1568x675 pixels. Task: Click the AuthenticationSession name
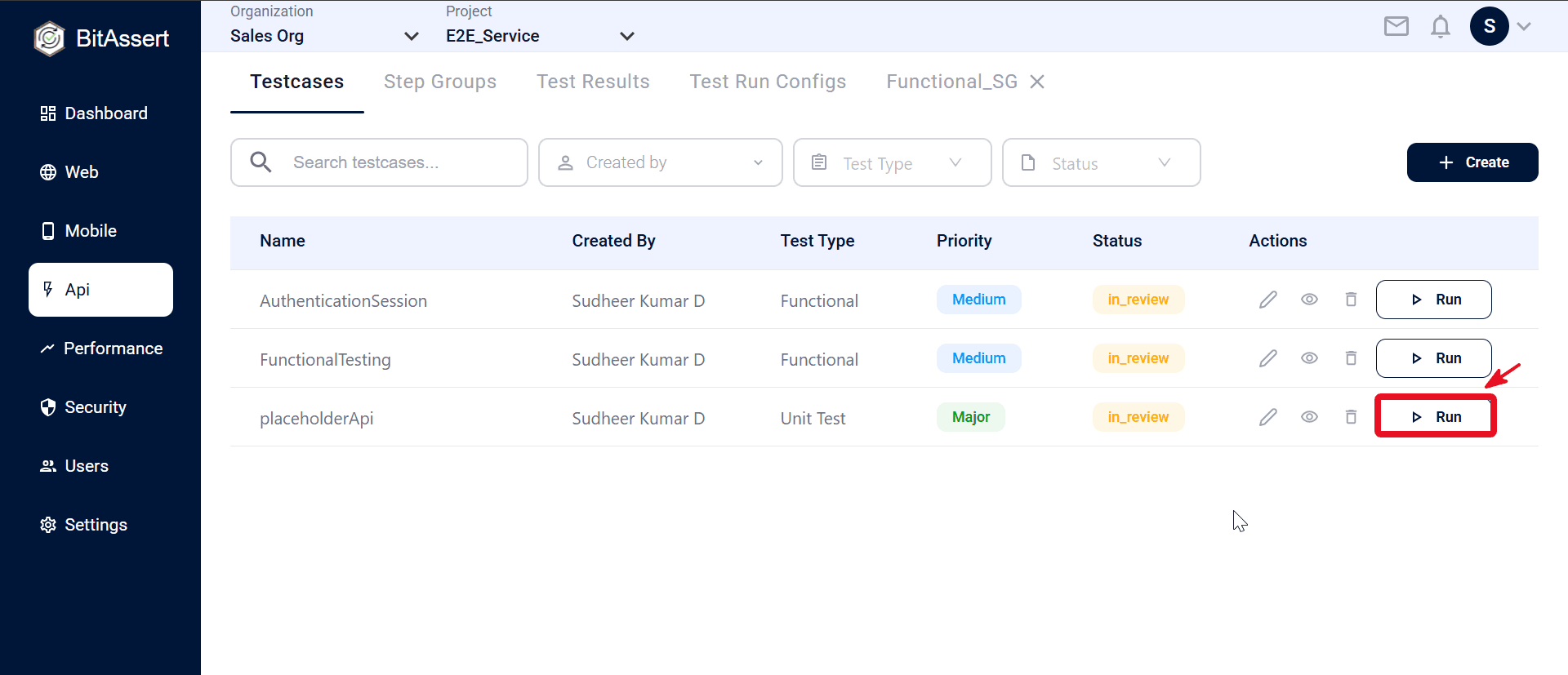pos(343,300)
